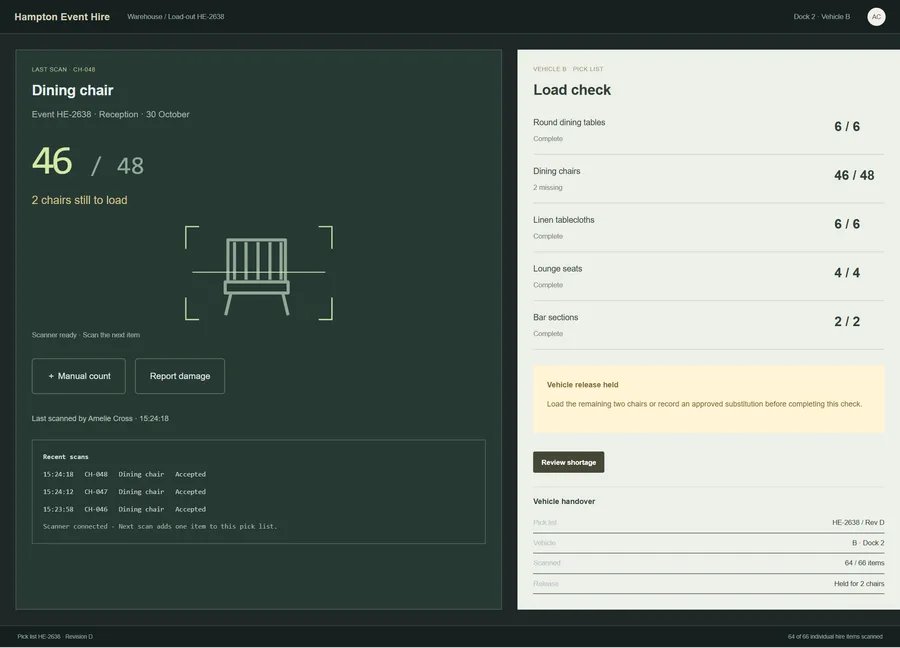
Task: Select the 15:24:18 CH-048 scan row
Action: [x=125, y=474]
